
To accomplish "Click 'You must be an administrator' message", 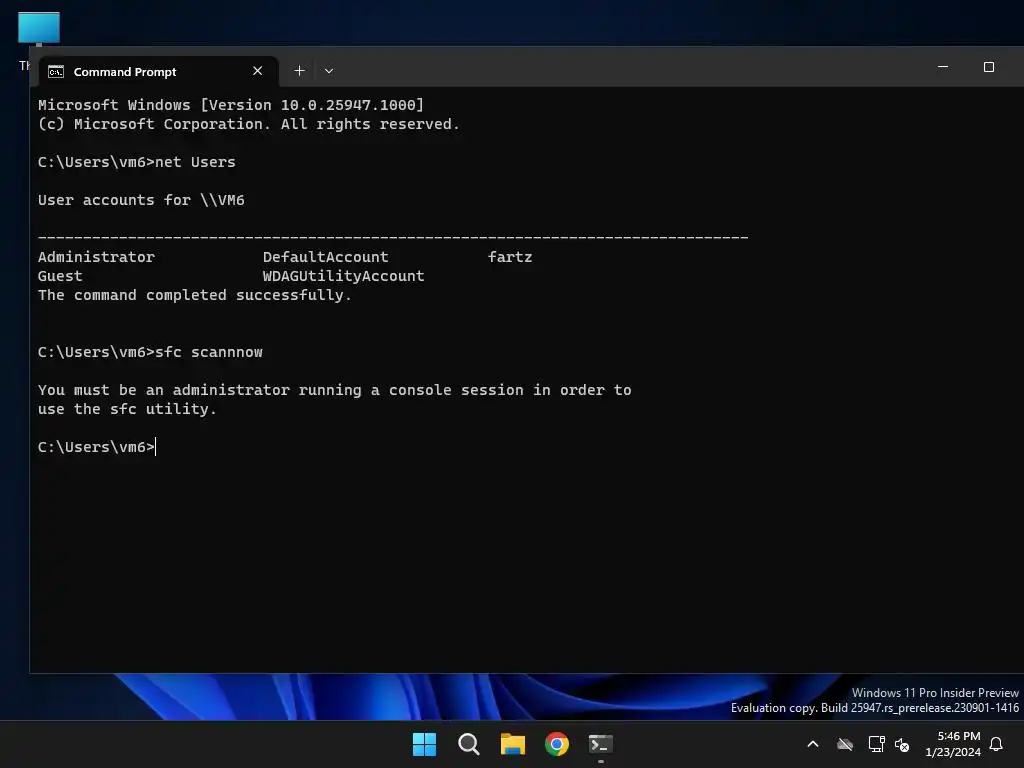I will click(334, 390).
